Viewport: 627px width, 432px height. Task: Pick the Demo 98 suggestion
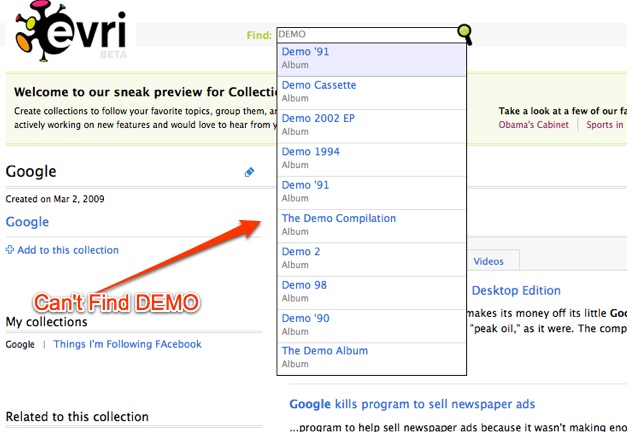click(x=371, y=292)
